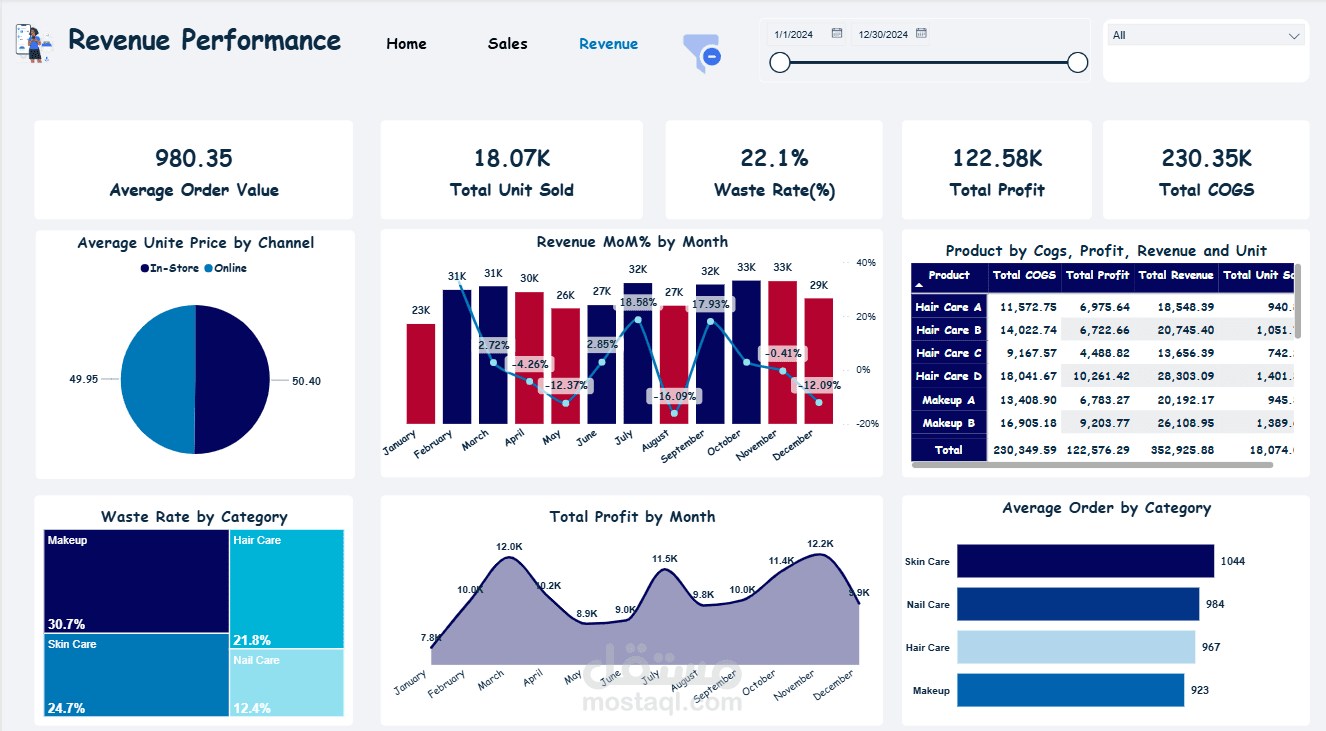Open the Revenue page tab
The width and height of the screenshot is (1326, 731).
608,44
